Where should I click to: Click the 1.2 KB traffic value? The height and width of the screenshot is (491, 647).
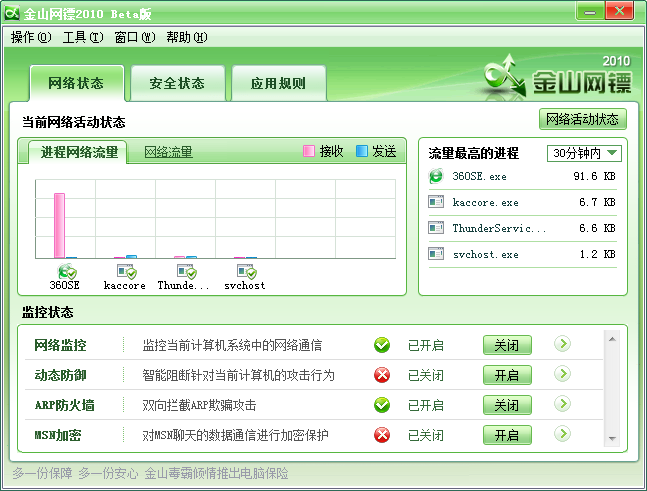pyautogui.click(x=597, y=254)
